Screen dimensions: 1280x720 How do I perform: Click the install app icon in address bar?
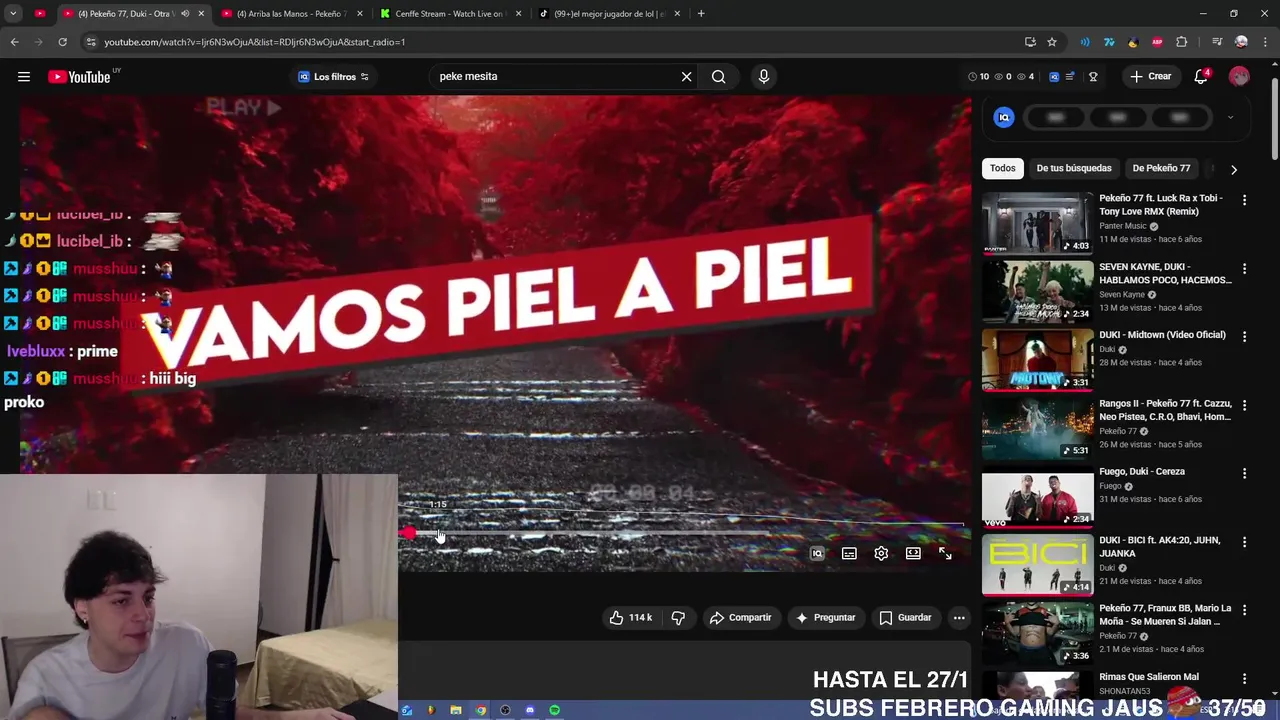pyautogui.click(x=1030, y=42)
